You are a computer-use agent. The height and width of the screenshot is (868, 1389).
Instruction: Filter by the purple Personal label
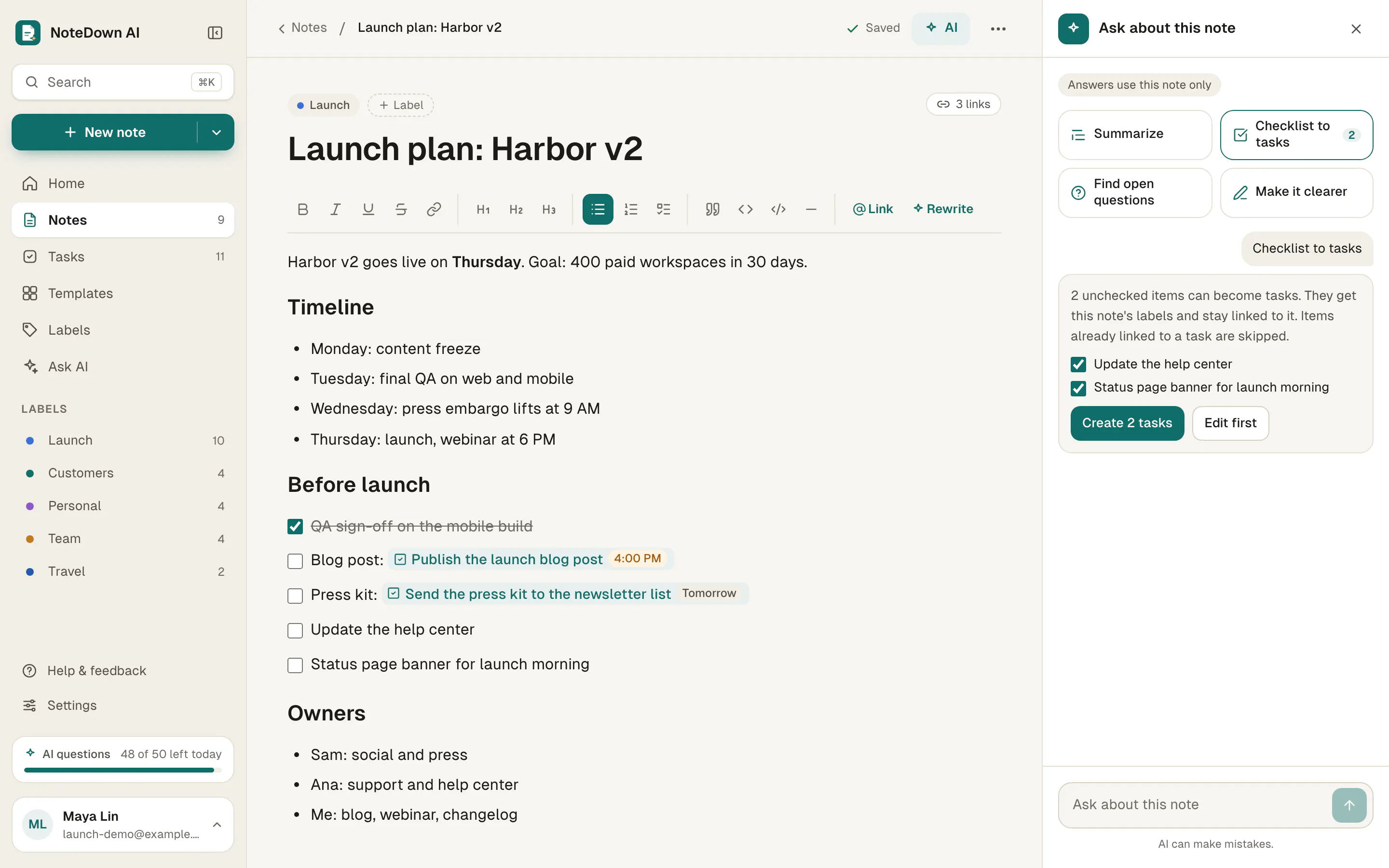point(123,506)
